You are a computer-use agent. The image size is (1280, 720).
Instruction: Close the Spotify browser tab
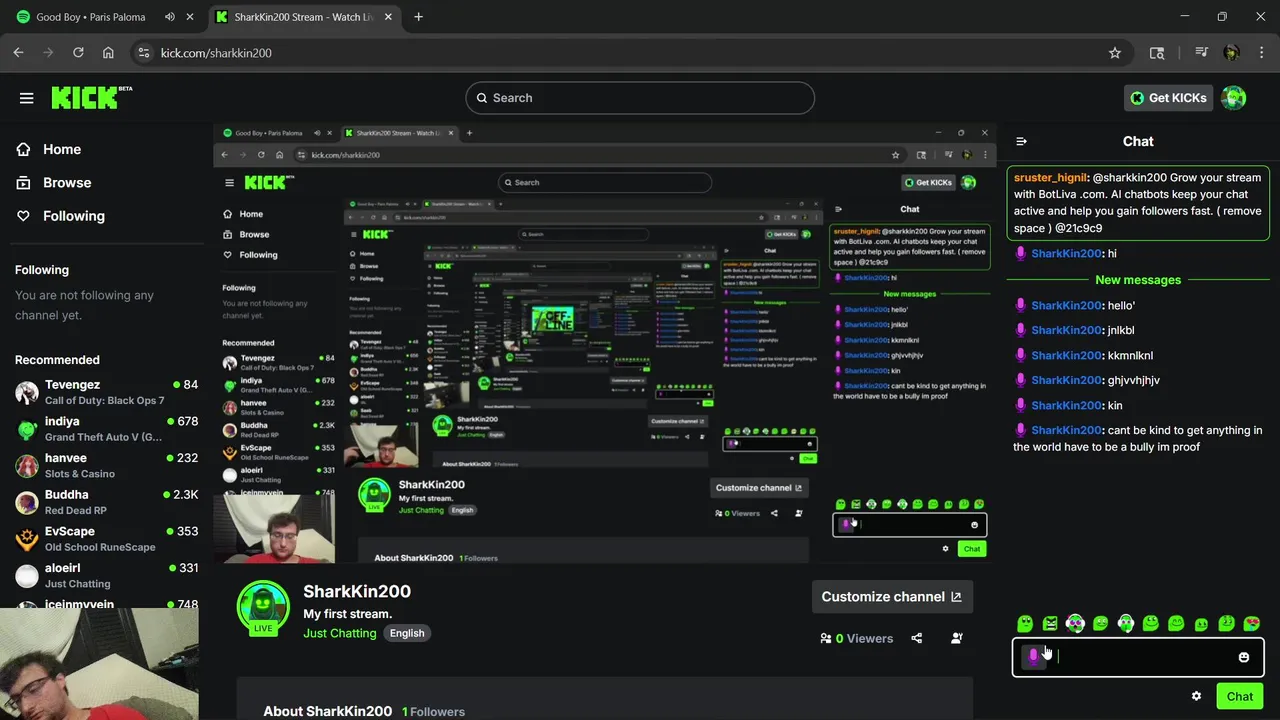click(190, 17)
